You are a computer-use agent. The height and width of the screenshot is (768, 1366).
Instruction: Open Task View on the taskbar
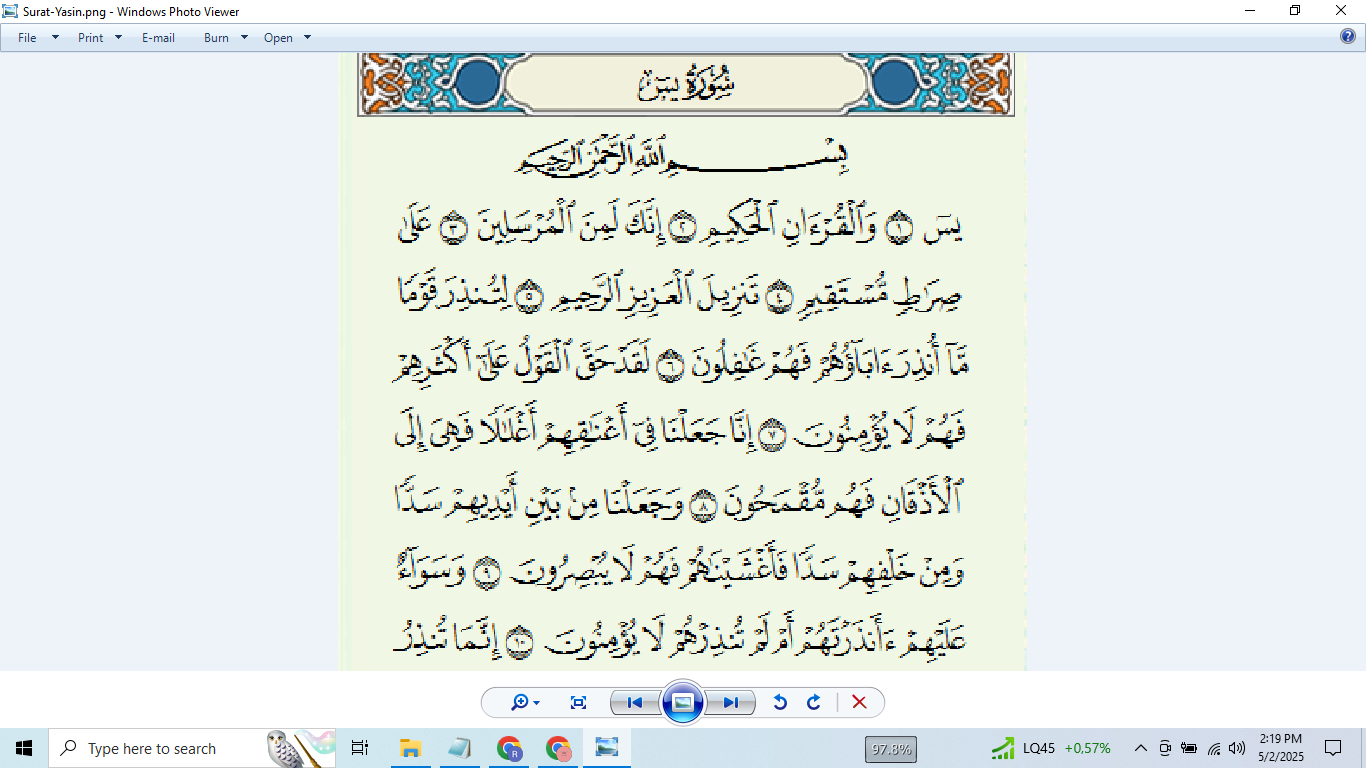[x=360, y=748]
